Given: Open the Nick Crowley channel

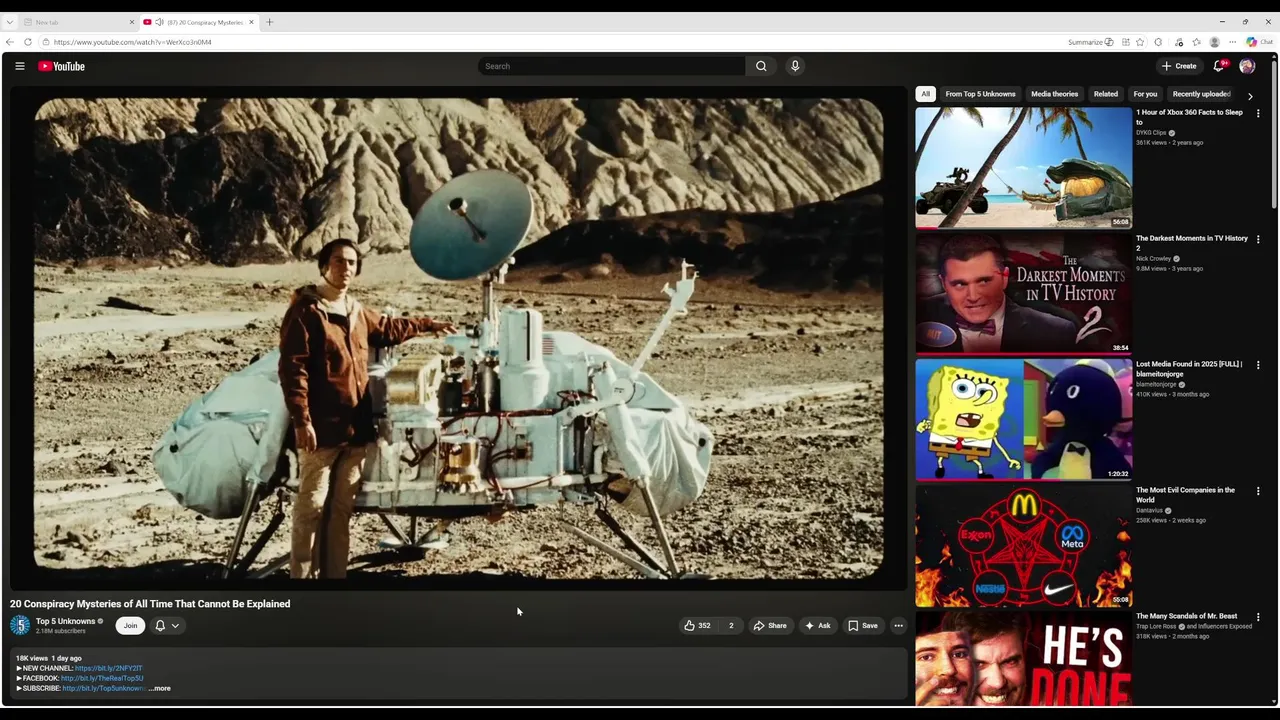Looking at the screenshot, I should pyautogui.click(x=1153, y=259).
